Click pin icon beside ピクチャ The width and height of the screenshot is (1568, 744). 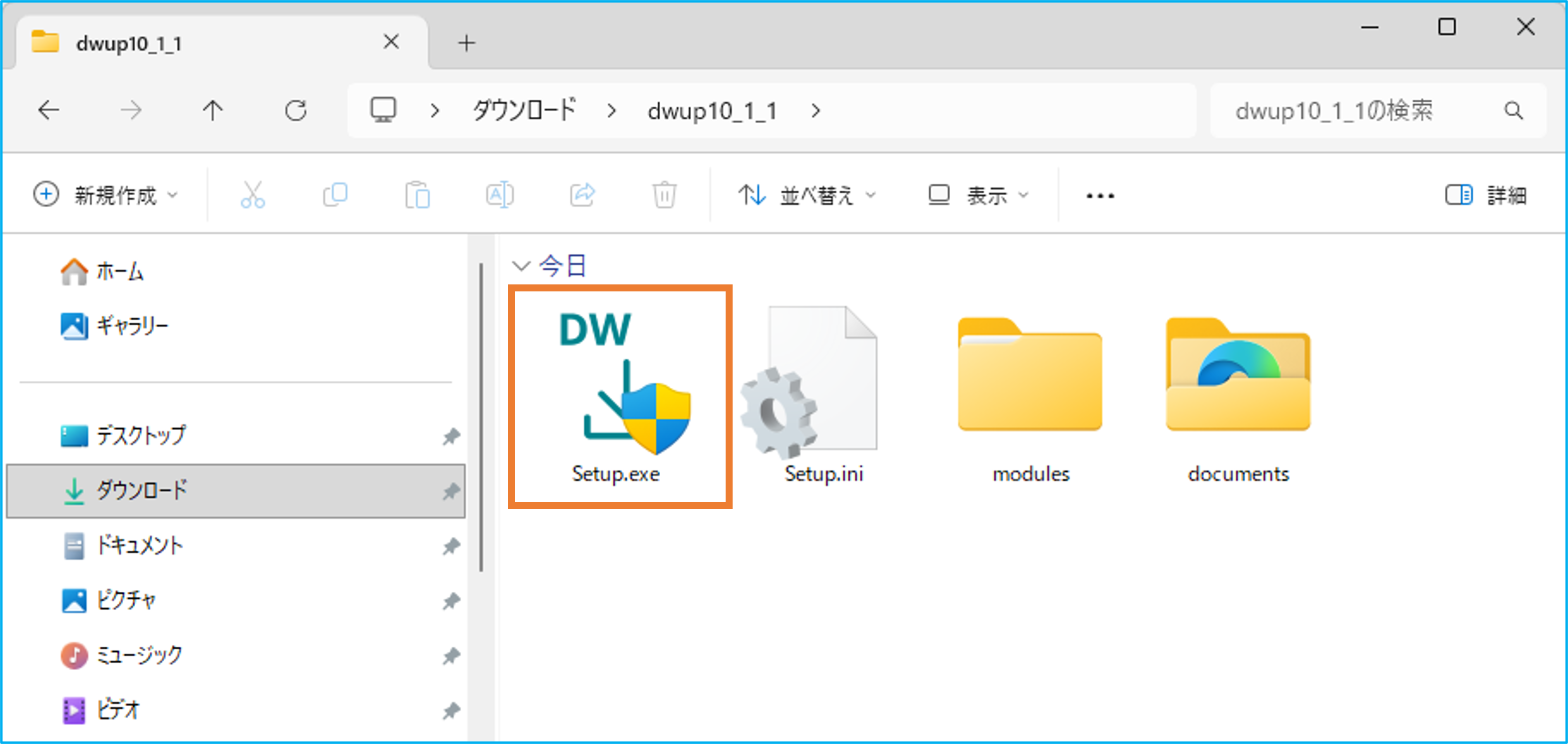(x=451, y=601)
